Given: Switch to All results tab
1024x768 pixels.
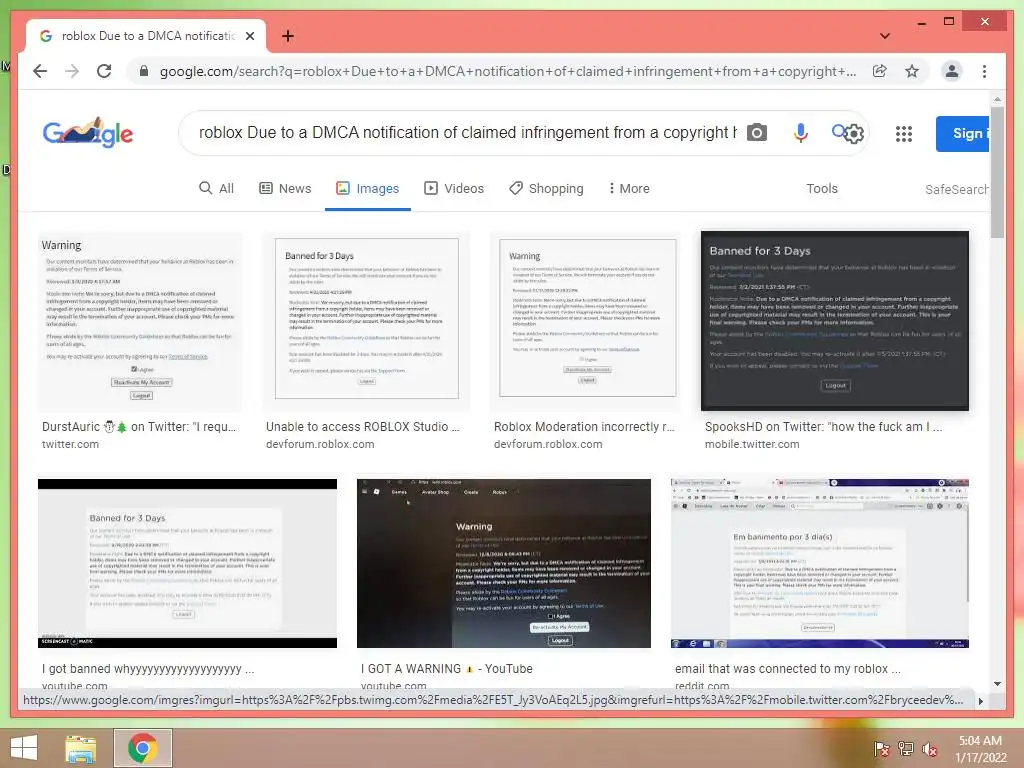Looking at the screenshot, I should tap(216, 189).
